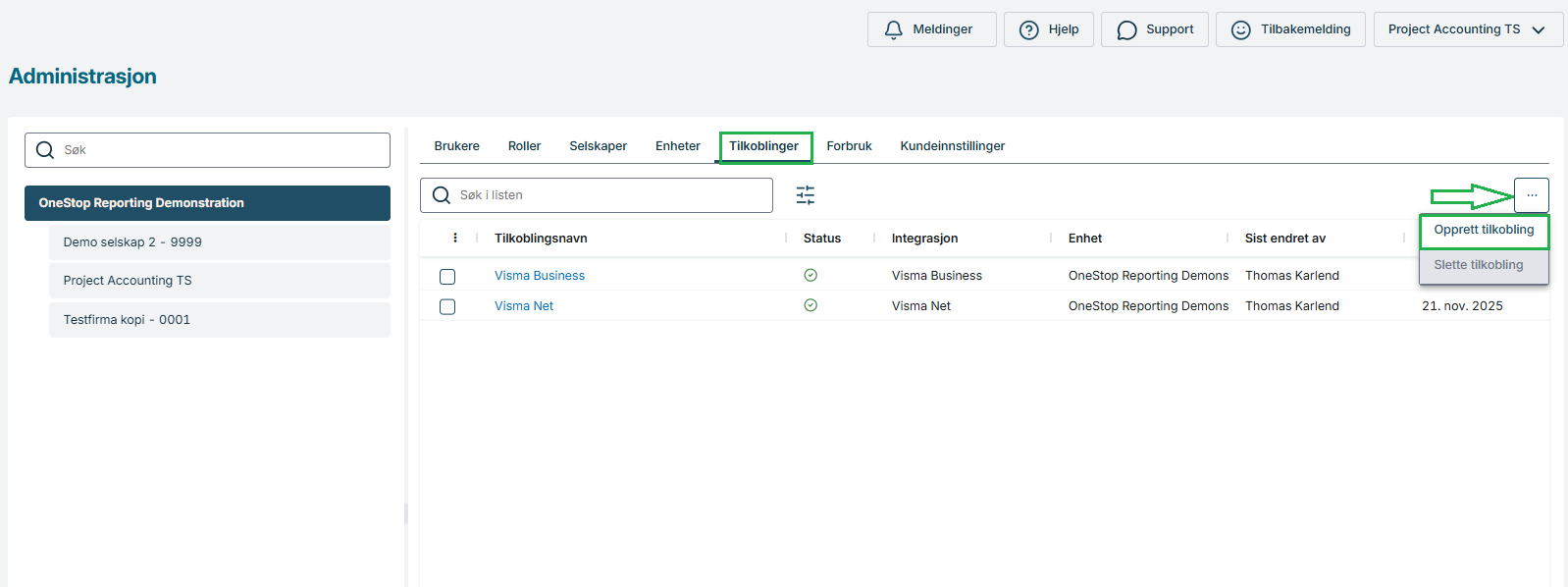Select the Visma Business row checkbox
This screenshot has height=587, width=1568.
[447, 277]
